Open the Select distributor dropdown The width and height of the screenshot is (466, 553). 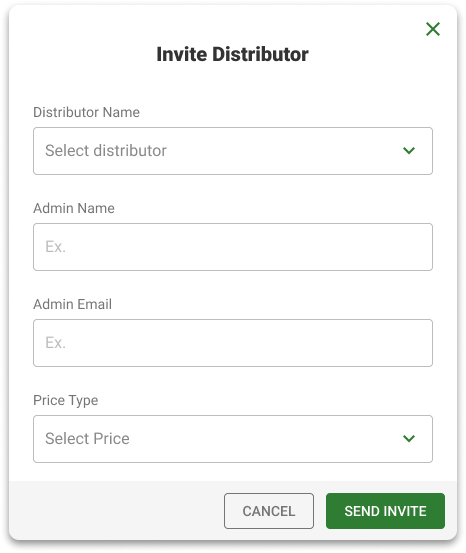coord(233,151)
